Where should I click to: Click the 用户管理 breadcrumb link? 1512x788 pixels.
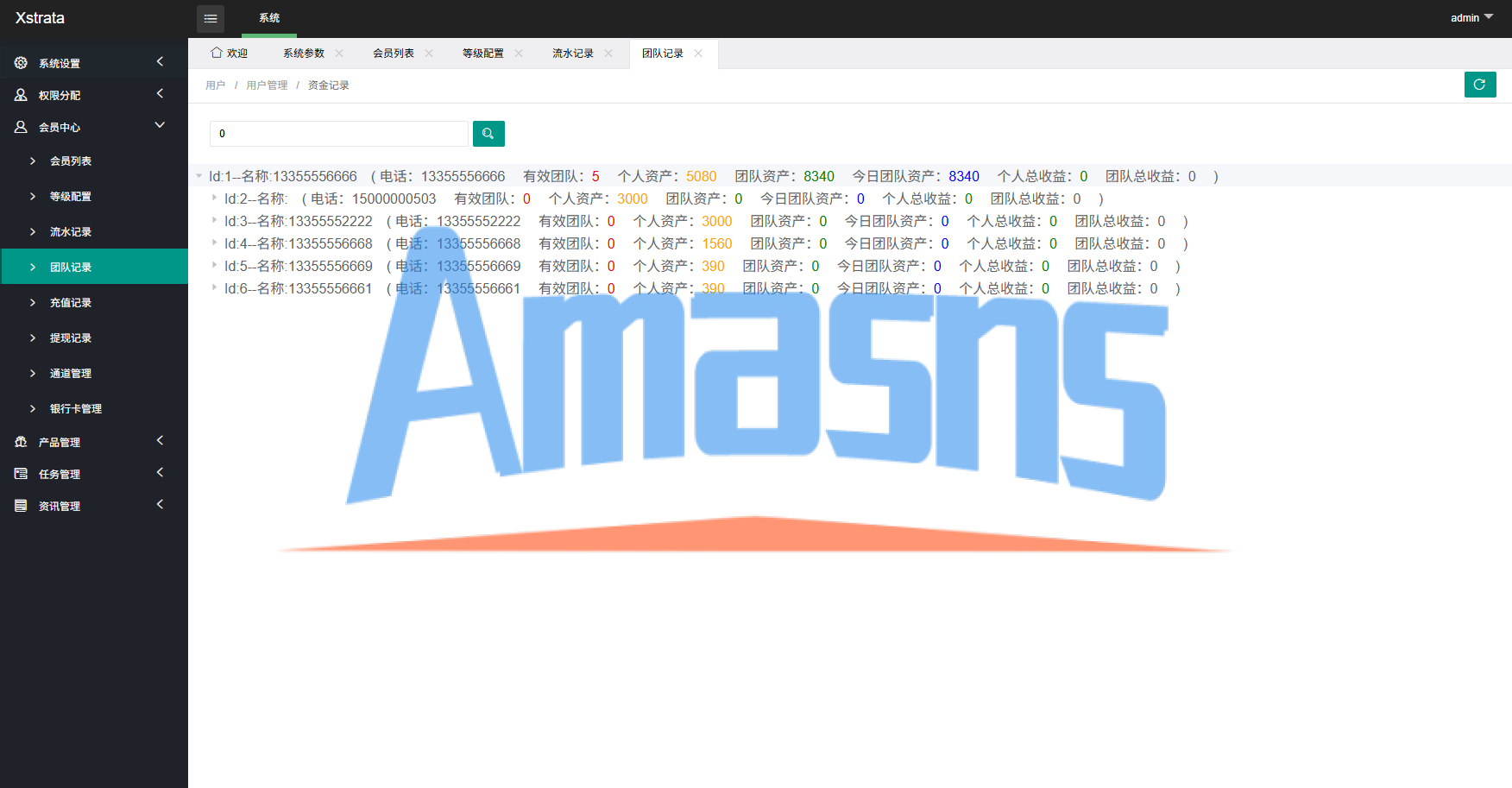coord(267,85)
